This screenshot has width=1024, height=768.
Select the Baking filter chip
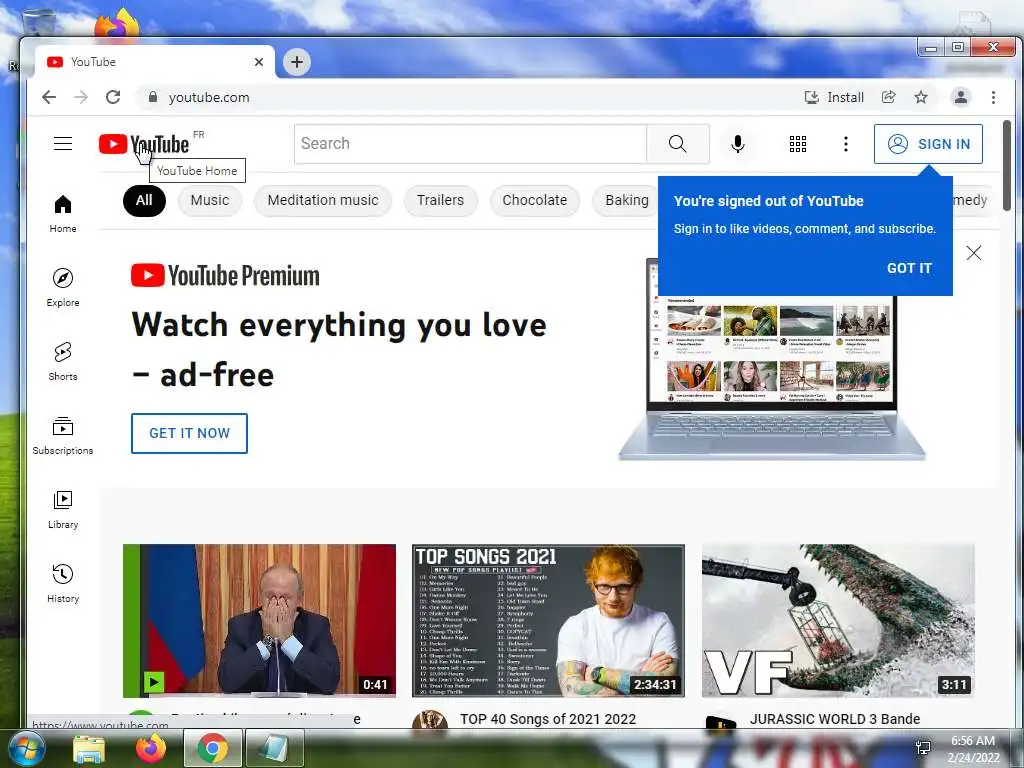click(625, 200)
